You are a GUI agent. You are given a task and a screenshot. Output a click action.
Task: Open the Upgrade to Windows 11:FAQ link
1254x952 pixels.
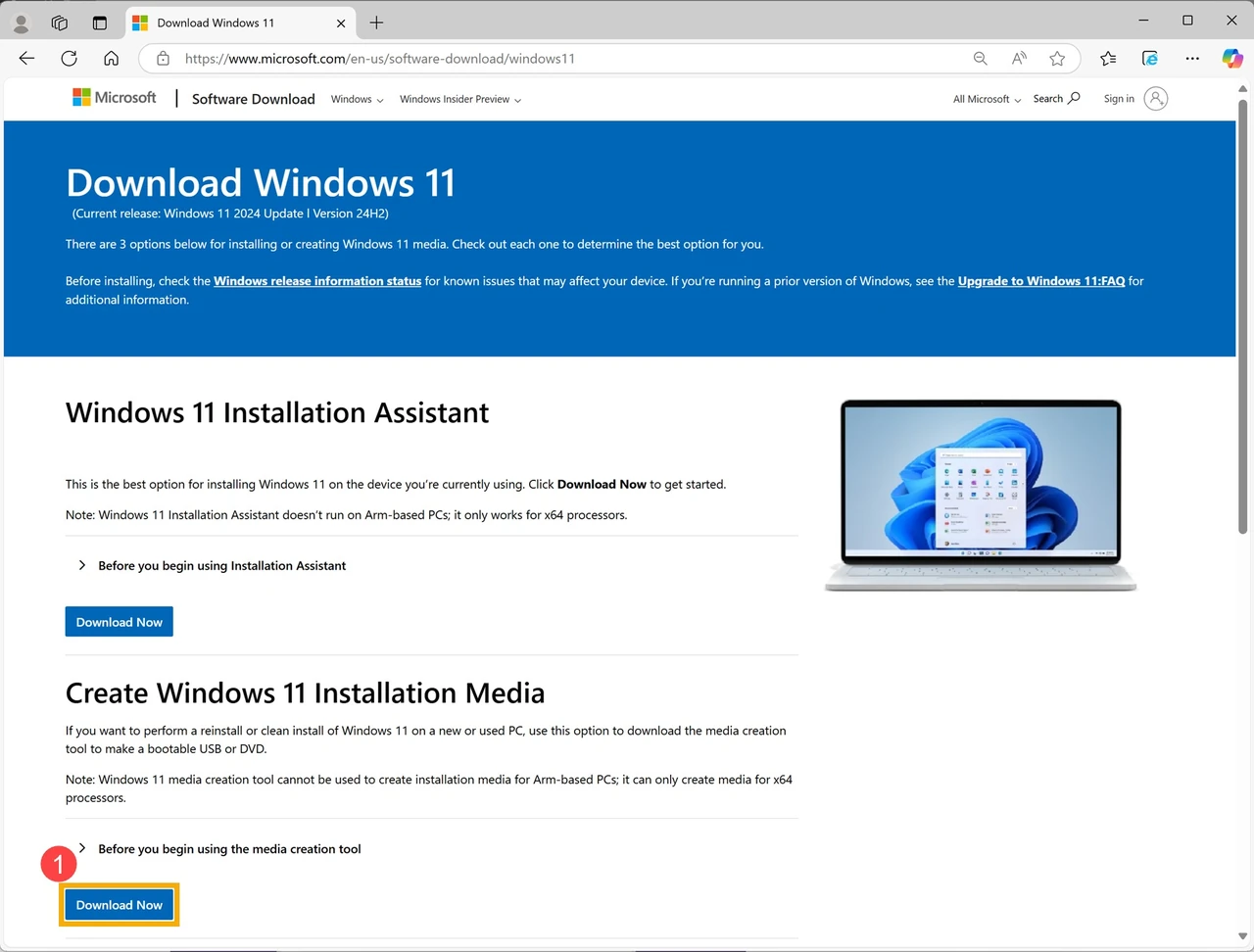point(1041,281)
